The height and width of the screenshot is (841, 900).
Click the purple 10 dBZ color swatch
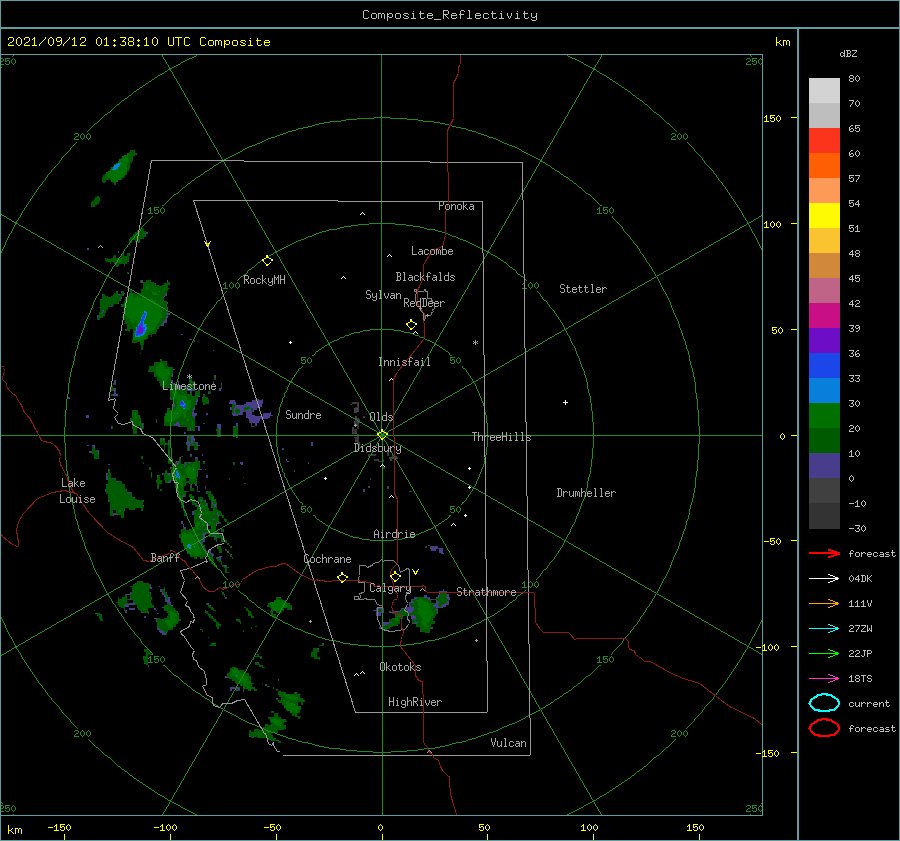(x=824, y=466)
